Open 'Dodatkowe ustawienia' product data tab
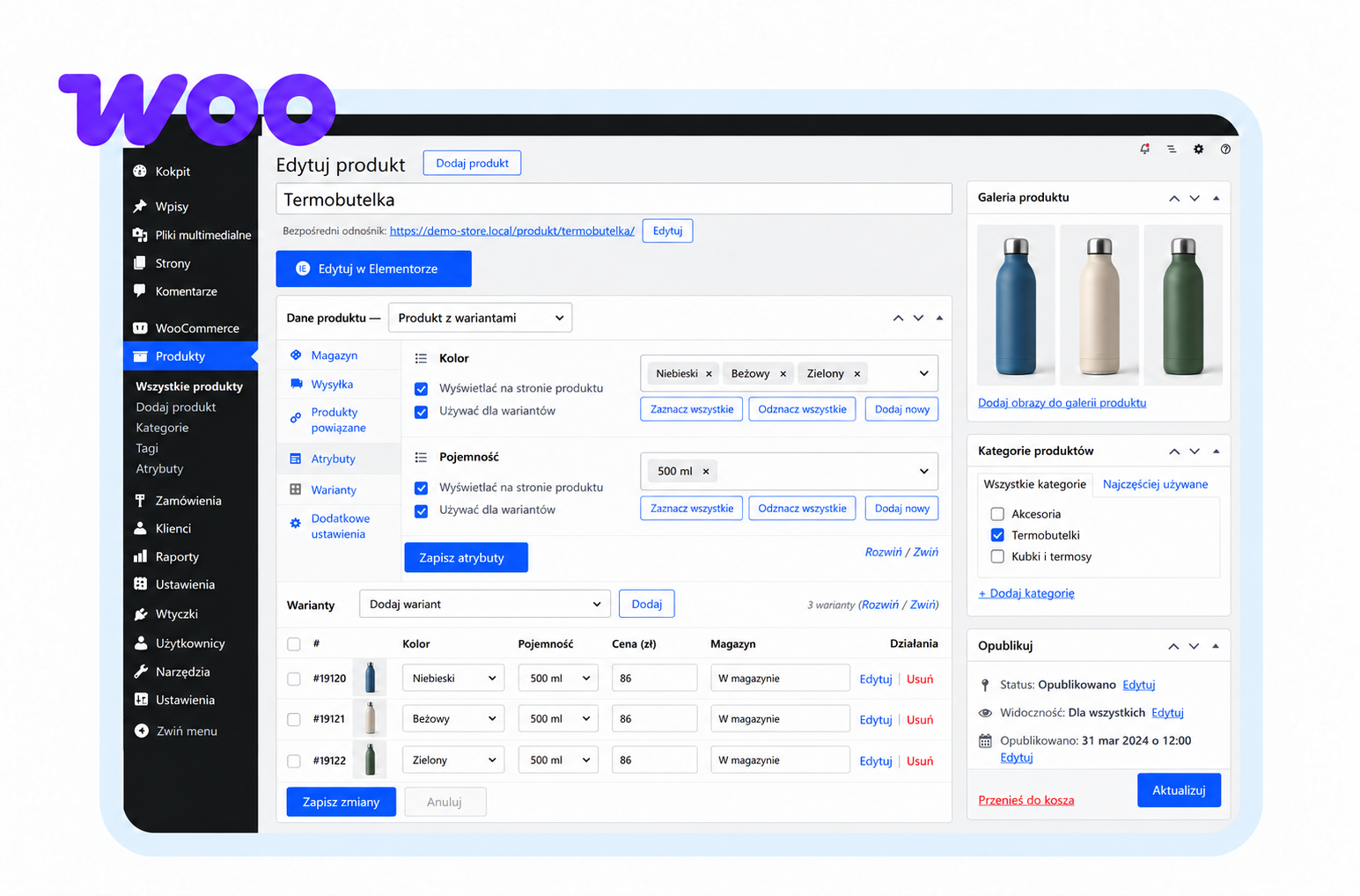 (340, 526)
